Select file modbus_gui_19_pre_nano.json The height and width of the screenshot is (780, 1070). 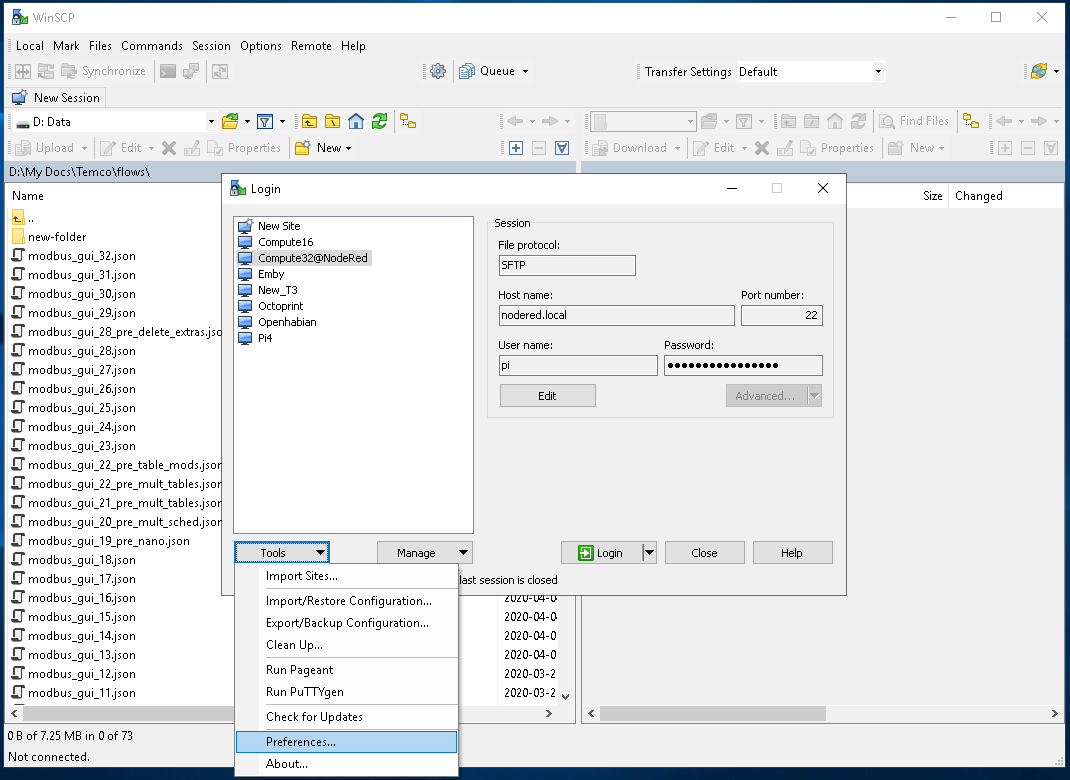click(101, 540)
